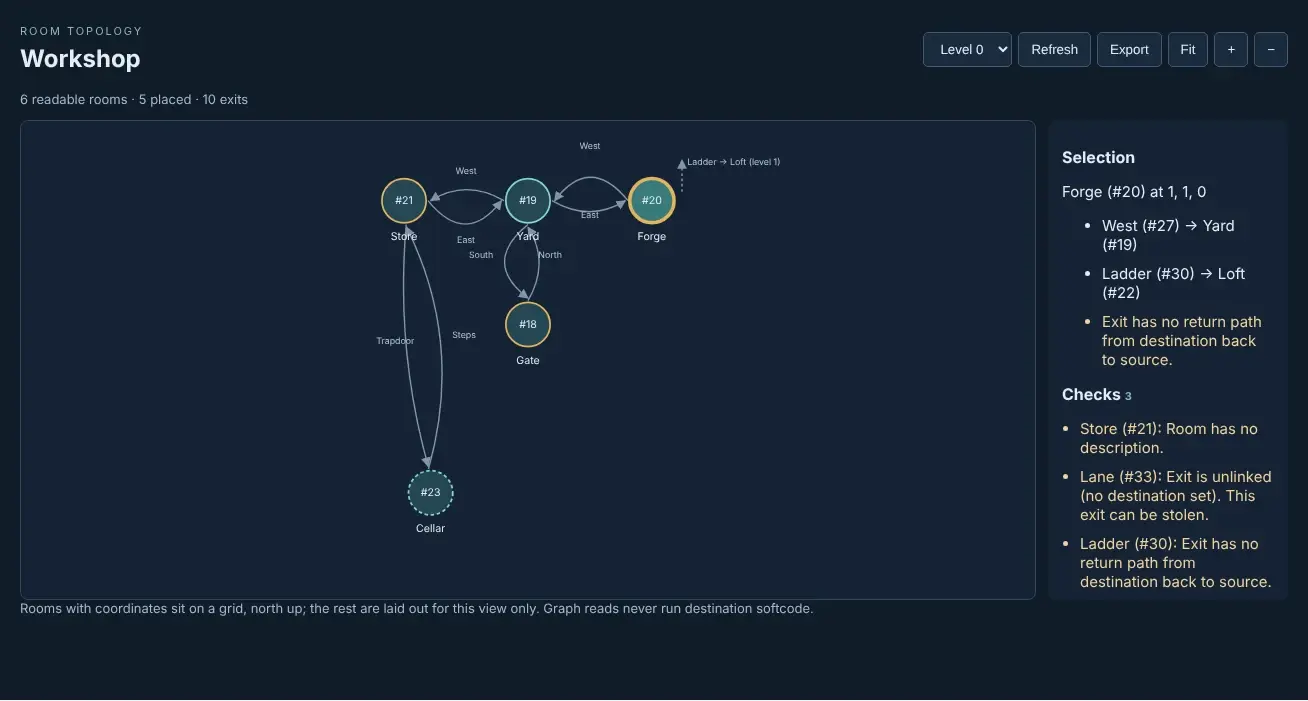
Task: Click the East label between Yard and Forge
Action: pos(590,215)
